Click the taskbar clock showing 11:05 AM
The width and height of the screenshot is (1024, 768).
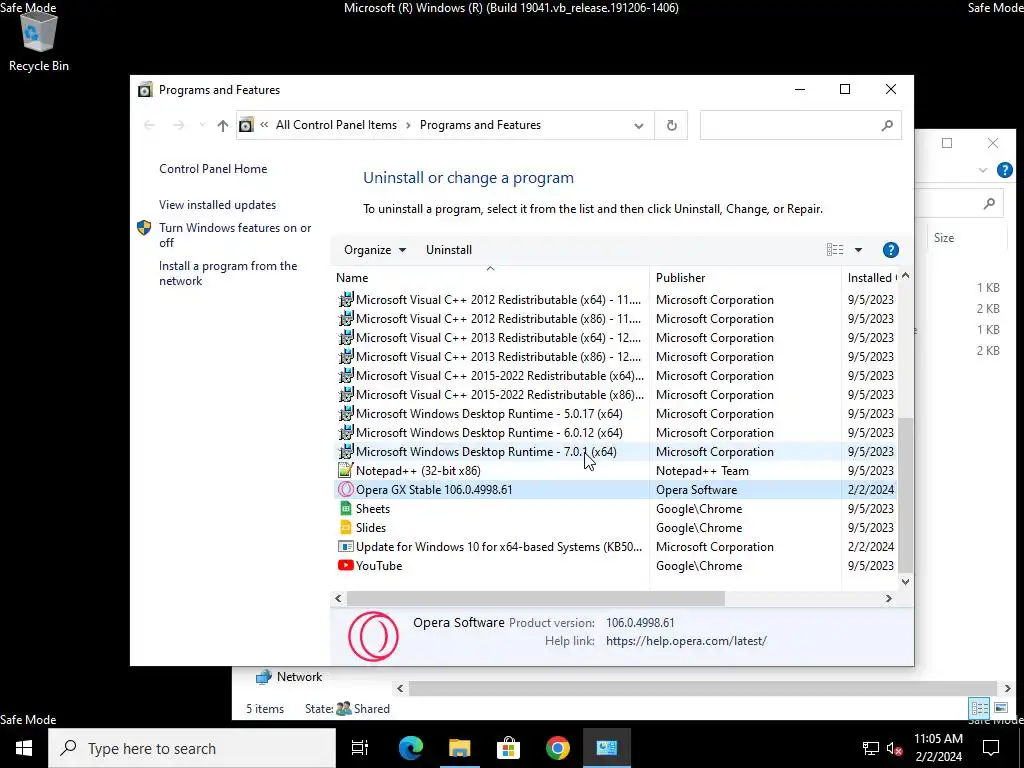pyautogui.click(x=938, y=748)
